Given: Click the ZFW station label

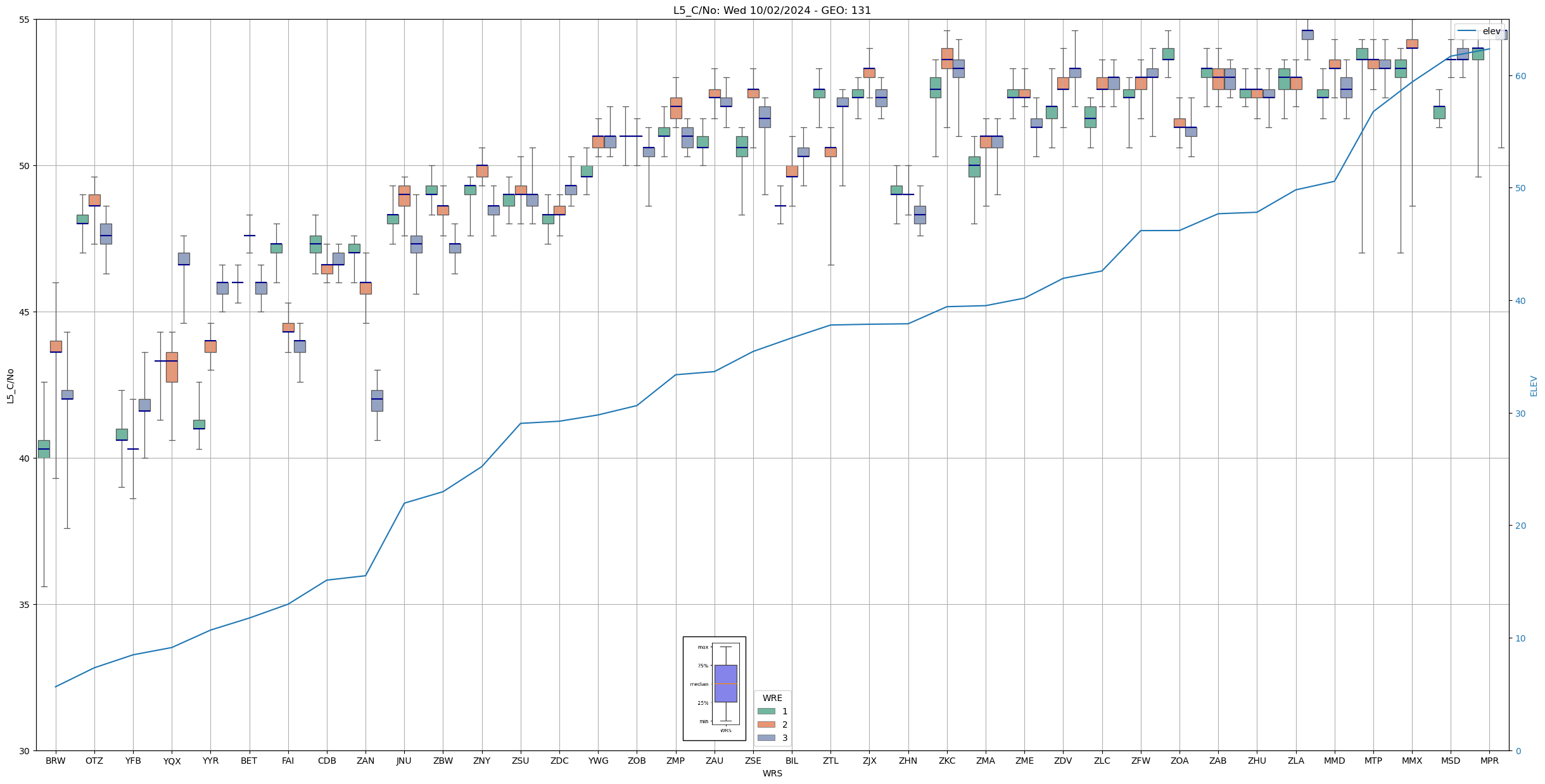Looking at the screenshot, I should coord(1141,761).
